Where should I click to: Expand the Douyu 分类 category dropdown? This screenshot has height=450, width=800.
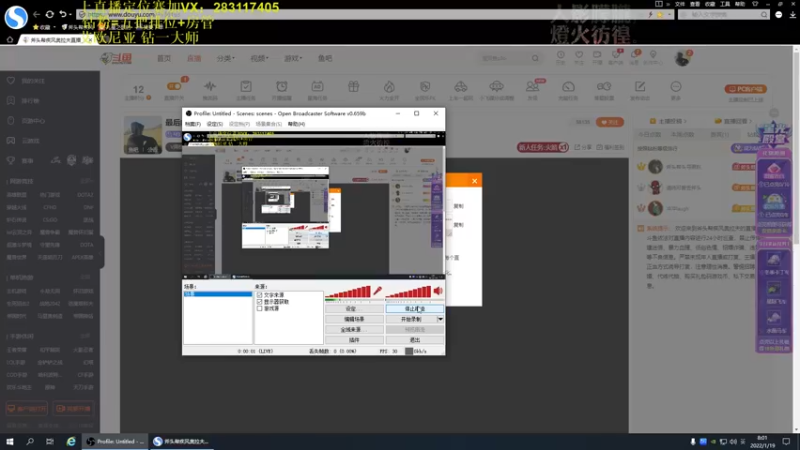[x=226, y=58]
